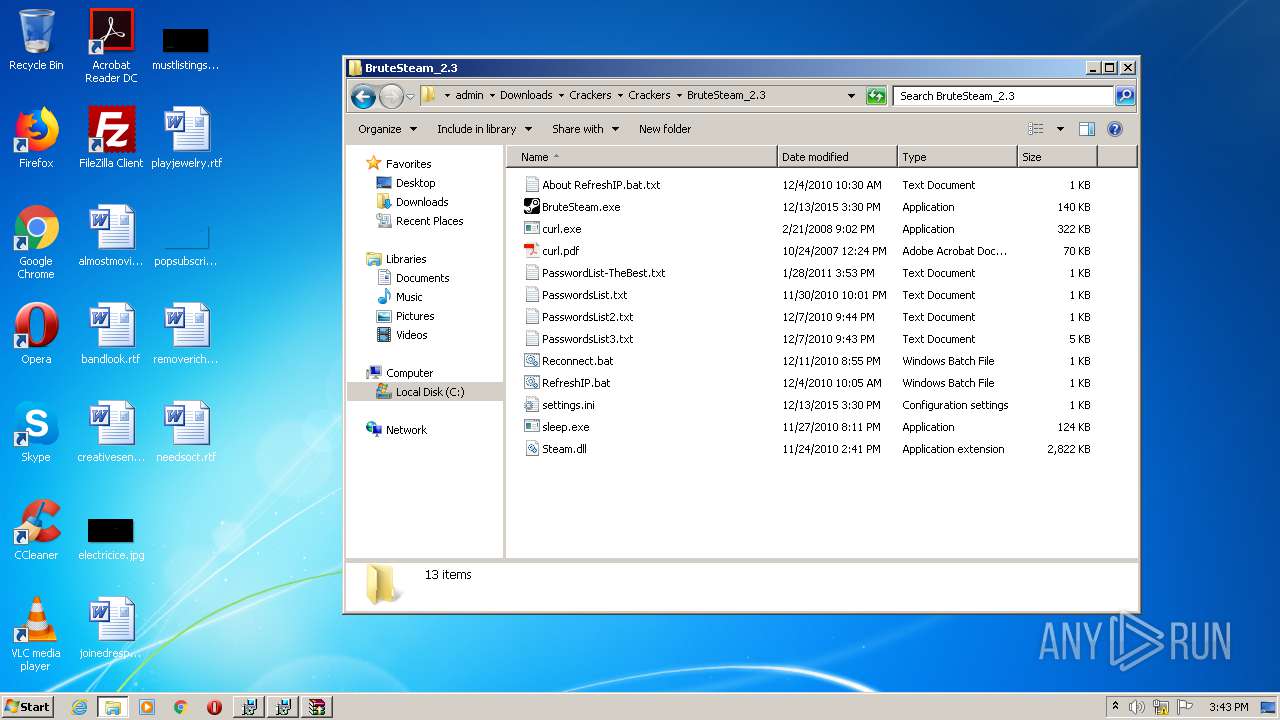The height and width of the screenshot is (720, 1280).
Task: Open the view options dropdown arrow
Action: [x=1060, y=129]
